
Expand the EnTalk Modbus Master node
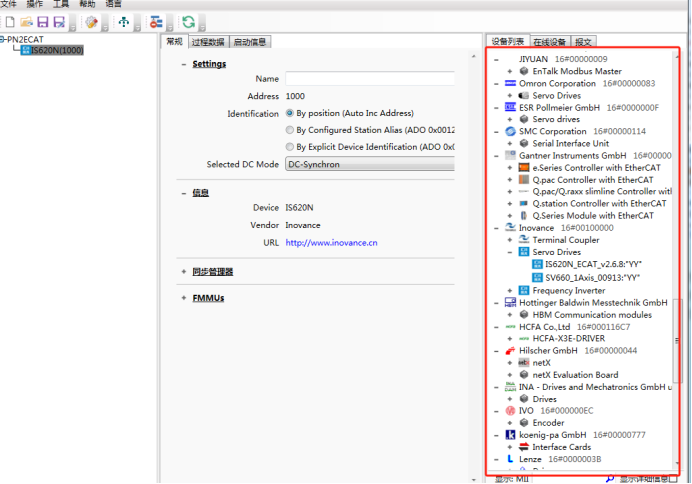(x=510, y=71)
